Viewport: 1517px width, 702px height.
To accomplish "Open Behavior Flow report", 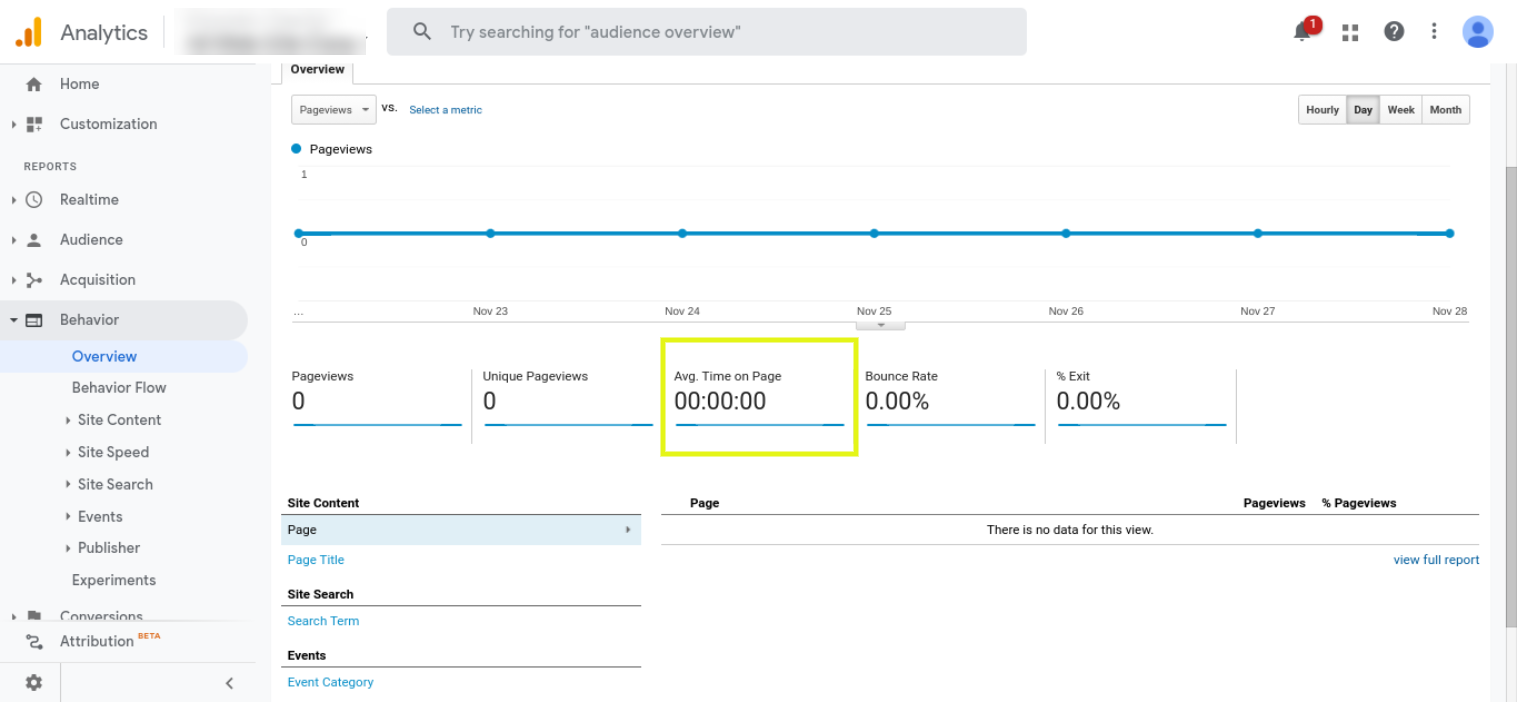I will click(x=119, y=387).
